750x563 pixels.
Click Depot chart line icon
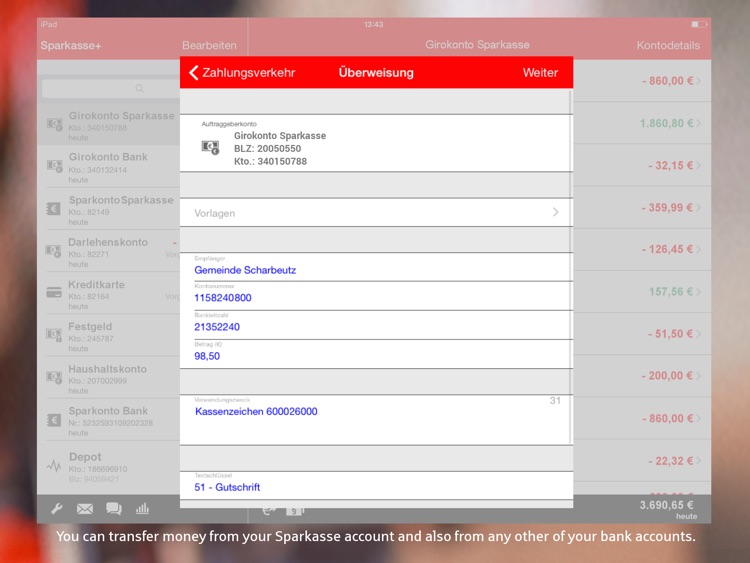click(x=54, y=465)
